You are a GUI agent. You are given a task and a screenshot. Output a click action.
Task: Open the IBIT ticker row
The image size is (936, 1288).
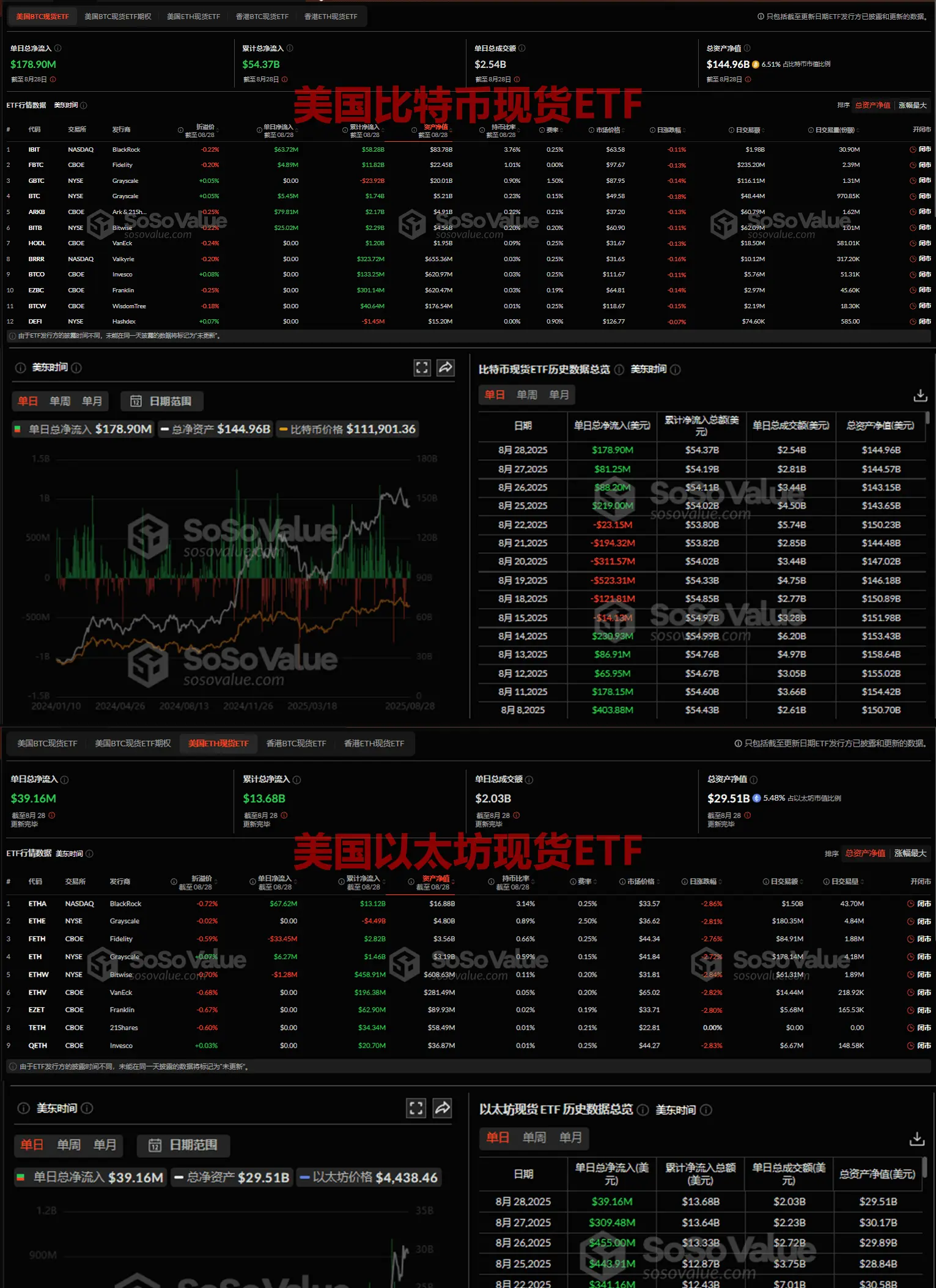[468, 149]
